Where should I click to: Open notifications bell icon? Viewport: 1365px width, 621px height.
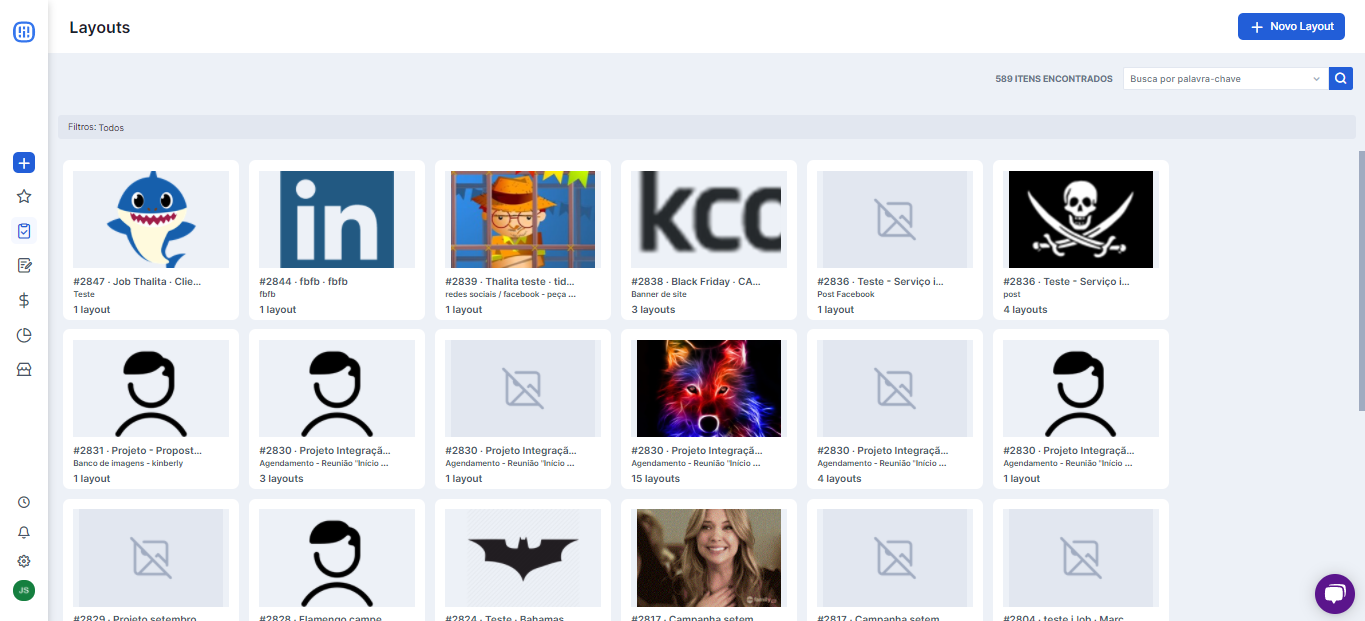point(24,532)
